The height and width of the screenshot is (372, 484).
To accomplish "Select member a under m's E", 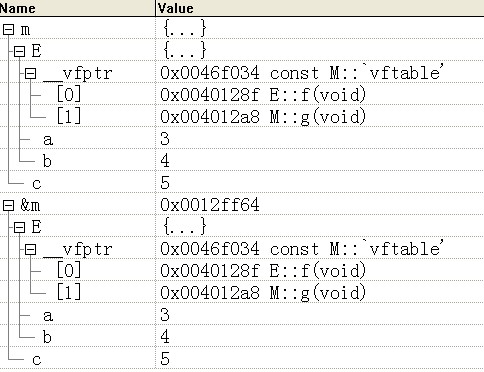I will tap(48, 139).
